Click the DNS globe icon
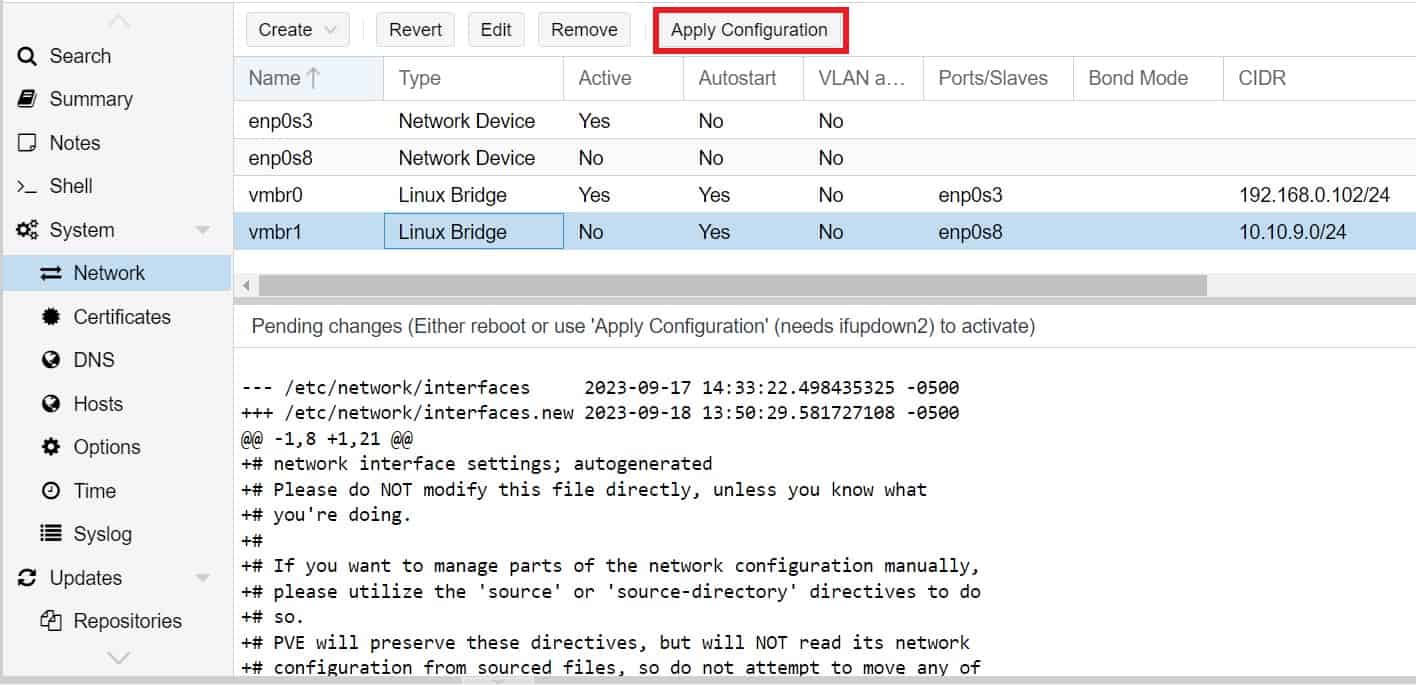 (51, 360)
